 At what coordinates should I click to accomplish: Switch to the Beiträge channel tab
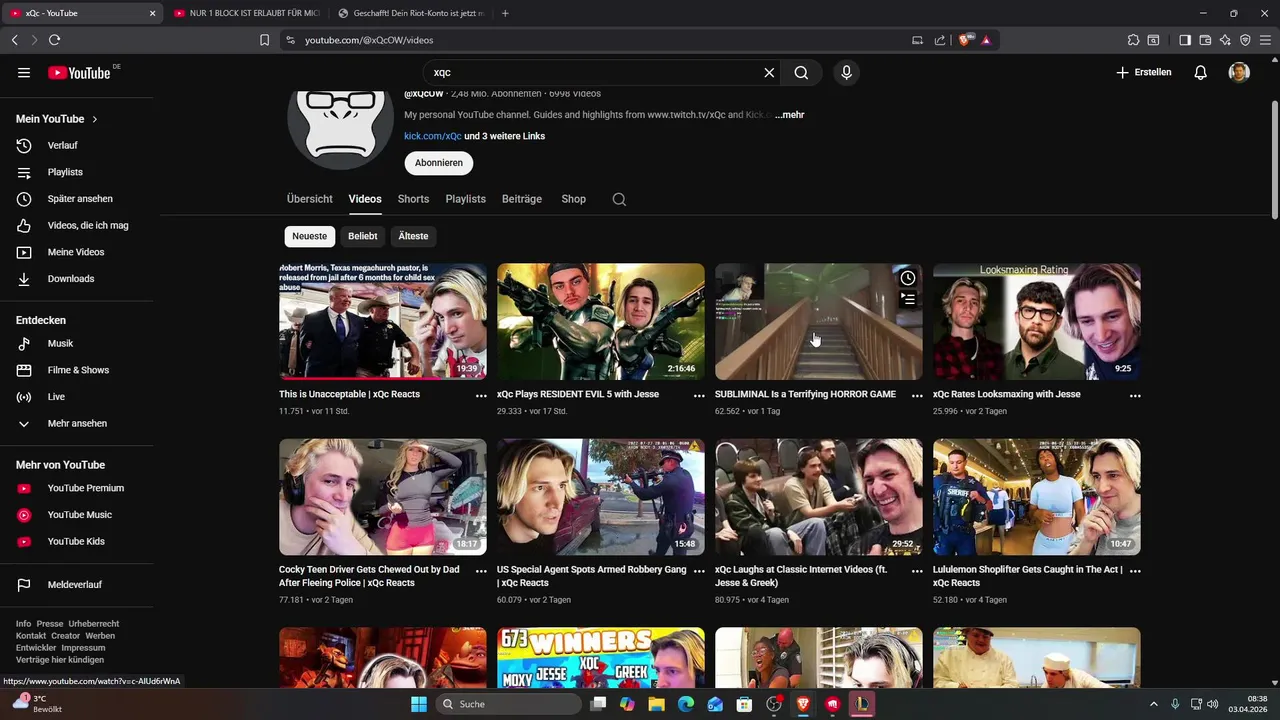(x=522, y=199)
